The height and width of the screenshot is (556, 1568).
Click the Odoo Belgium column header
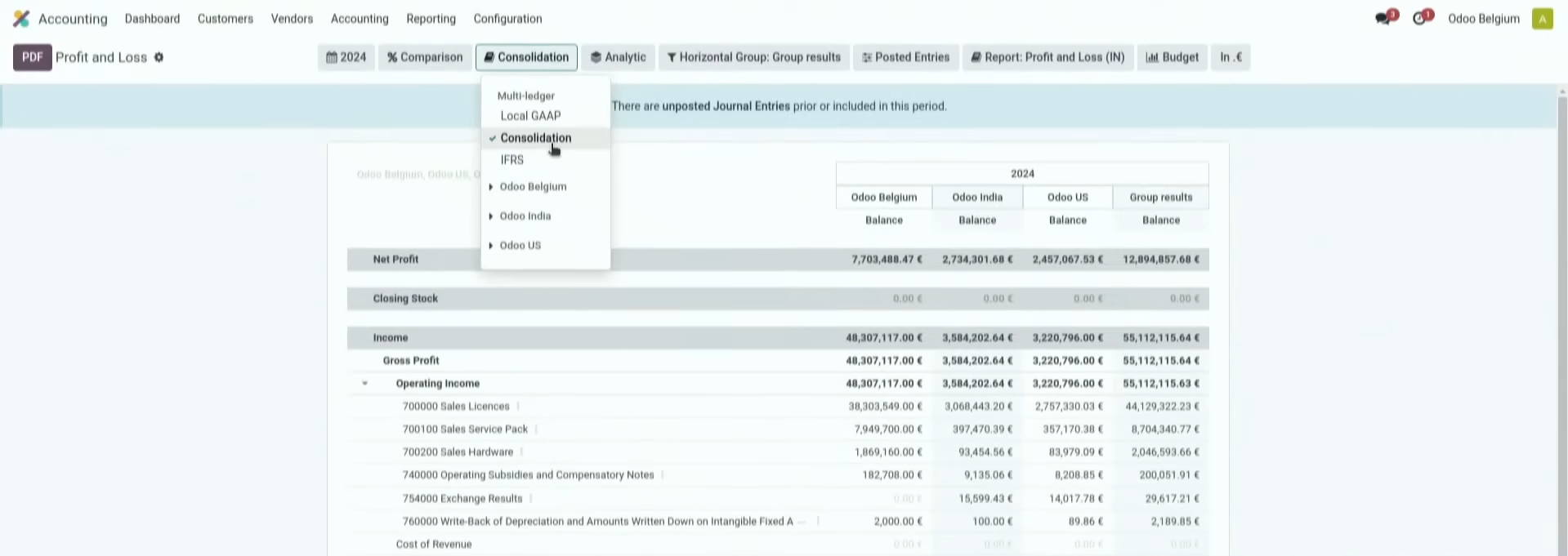884,198
